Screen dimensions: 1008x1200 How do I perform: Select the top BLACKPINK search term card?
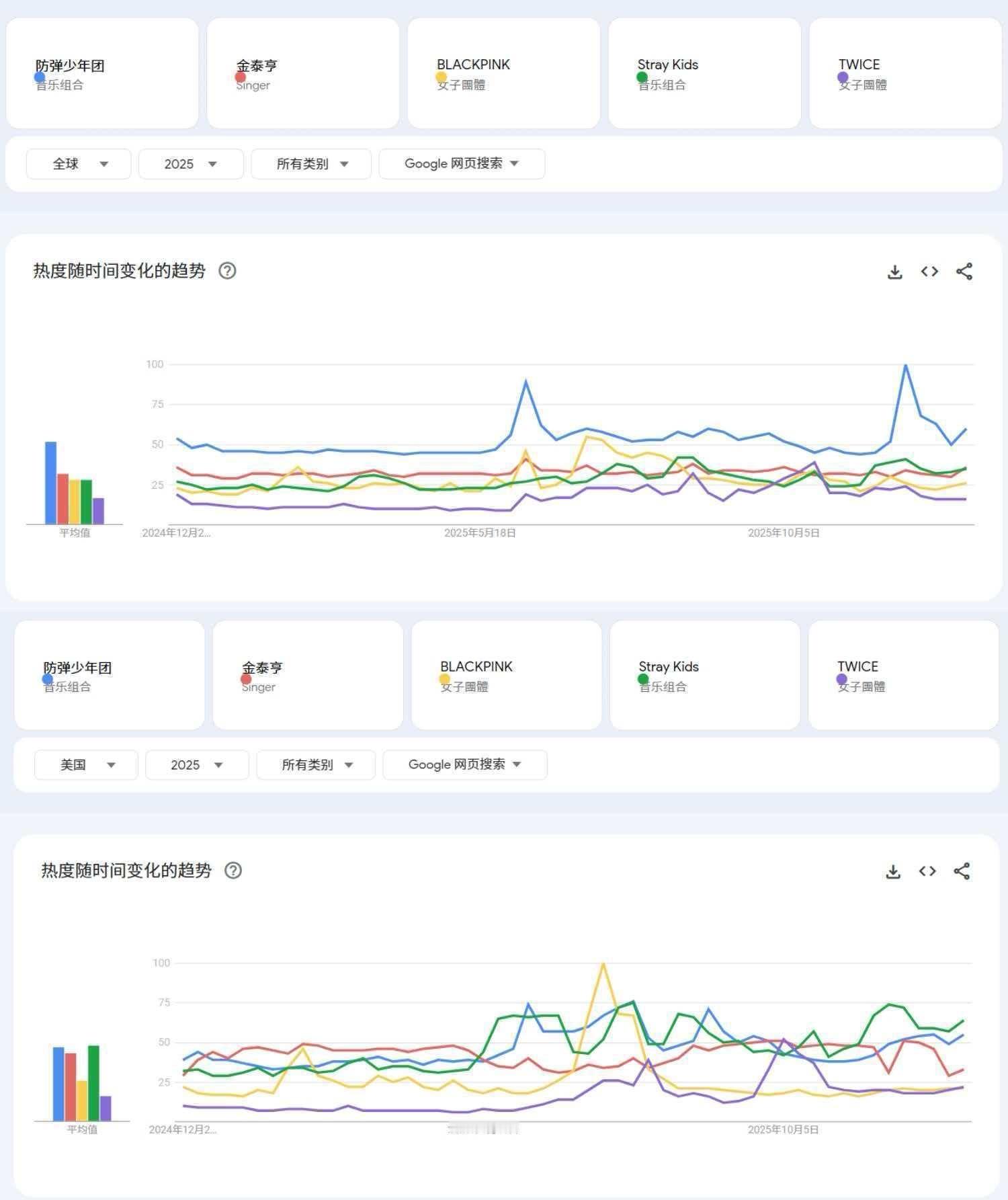[x=503, y=73]
